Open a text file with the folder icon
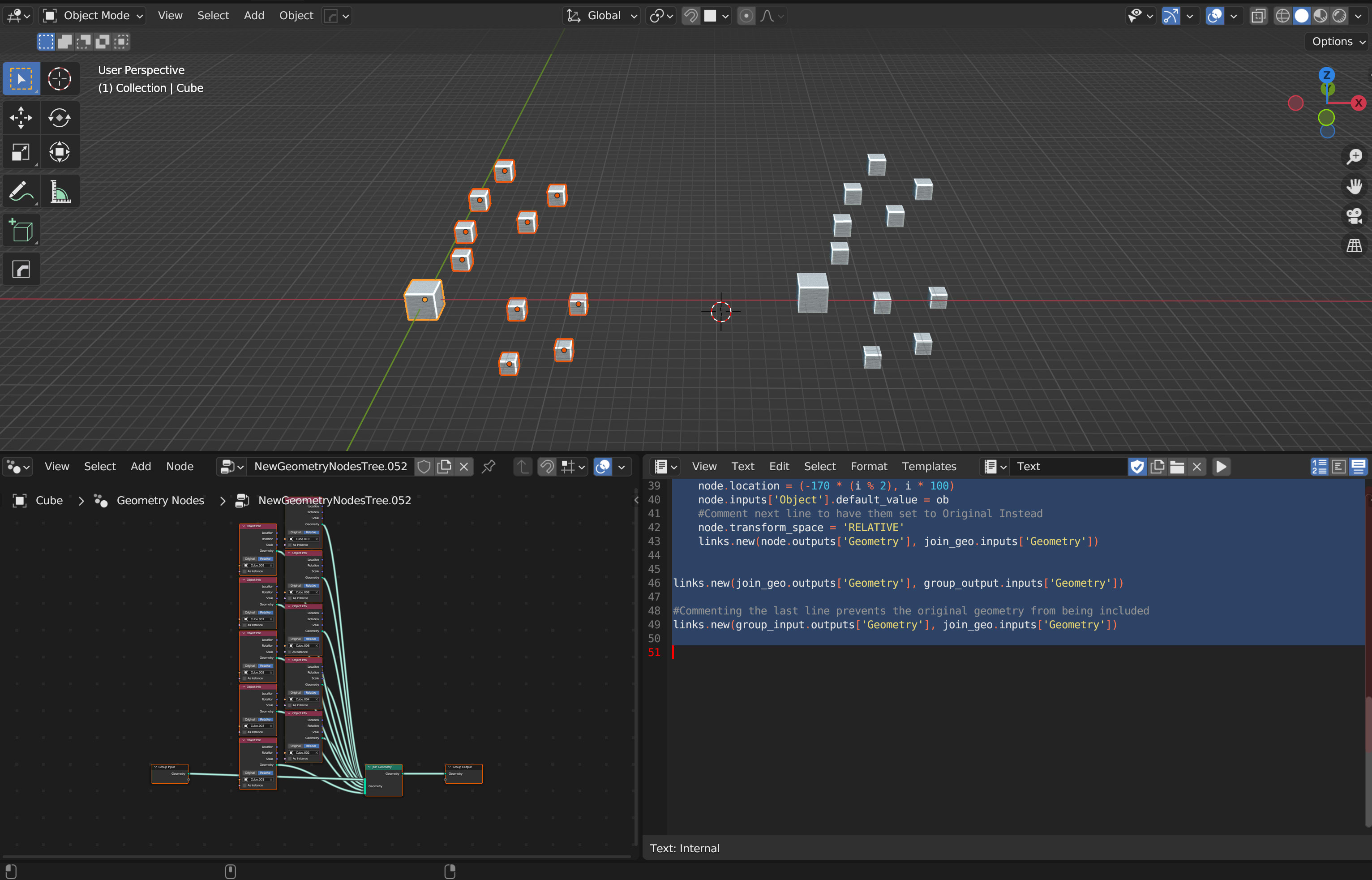The image size is (1372, 880). pos(1177,467)
